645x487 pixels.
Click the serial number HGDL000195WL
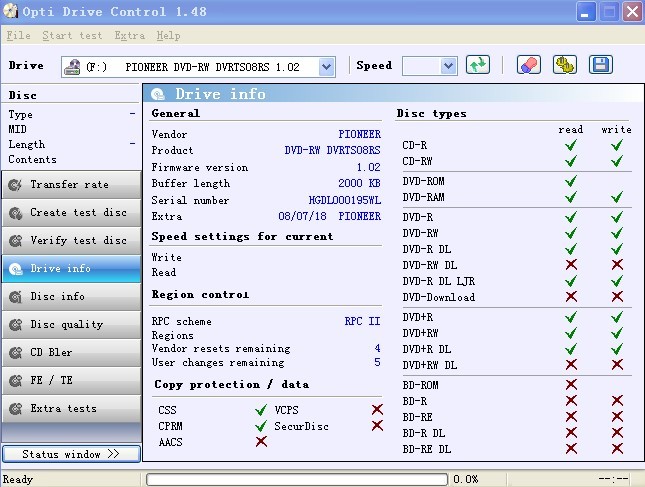click(x=345, y=200)
